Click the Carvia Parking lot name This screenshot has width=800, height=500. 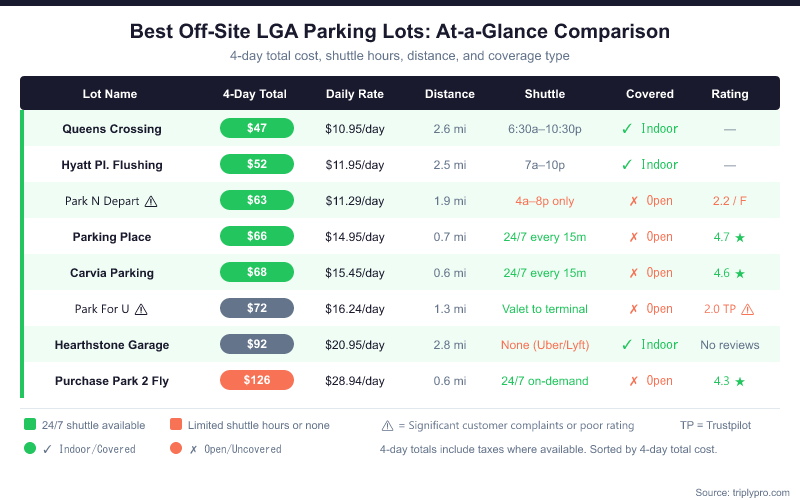coord(110,273)
